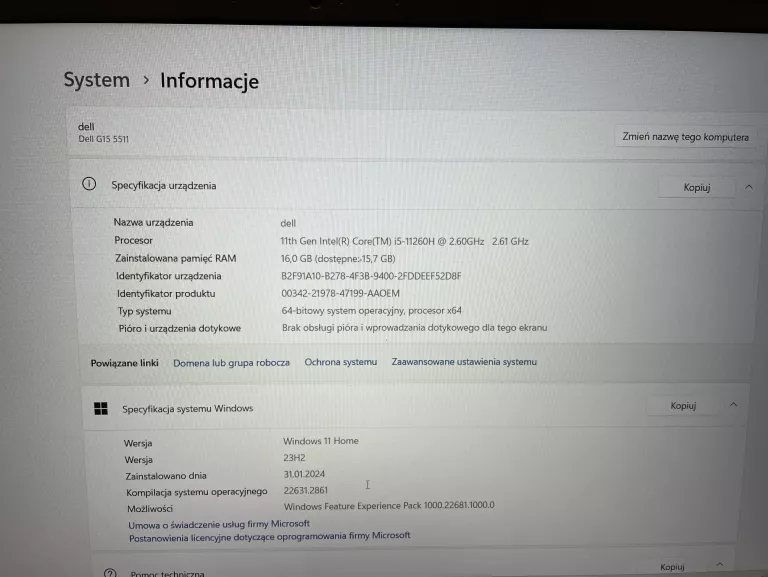The height and width of the screenshot is (577, 768).
Task: Click Kompilacja systemu operacyjnego label
Action: coord(196,492)
